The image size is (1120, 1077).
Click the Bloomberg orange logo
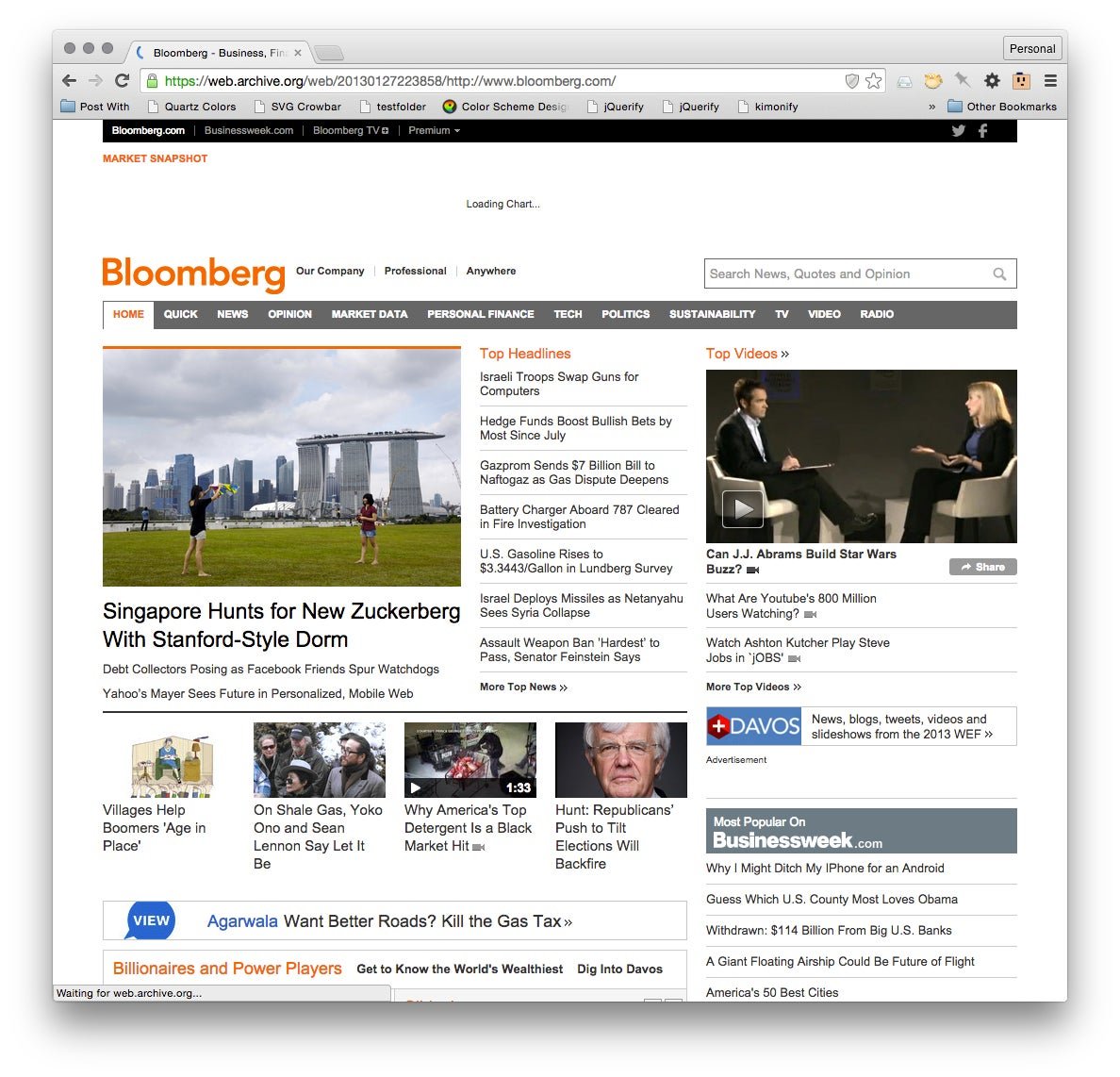[193, 273]
